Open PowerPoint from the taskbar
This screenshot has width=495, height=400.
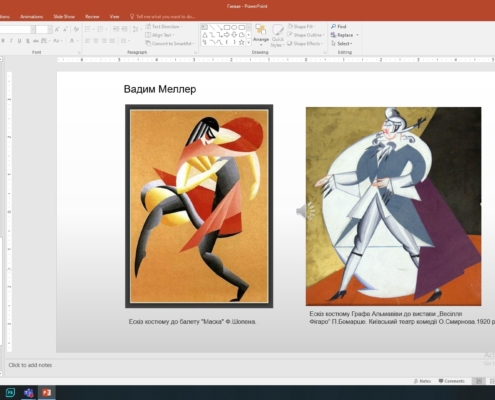(46, 392)
